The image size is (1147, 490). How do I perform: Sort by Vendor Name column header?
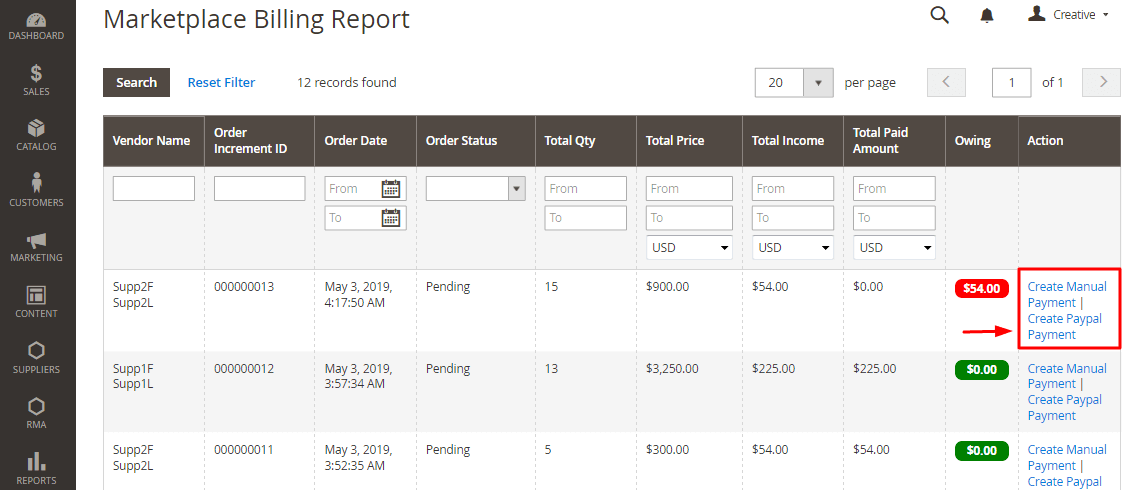pos(151,141)
